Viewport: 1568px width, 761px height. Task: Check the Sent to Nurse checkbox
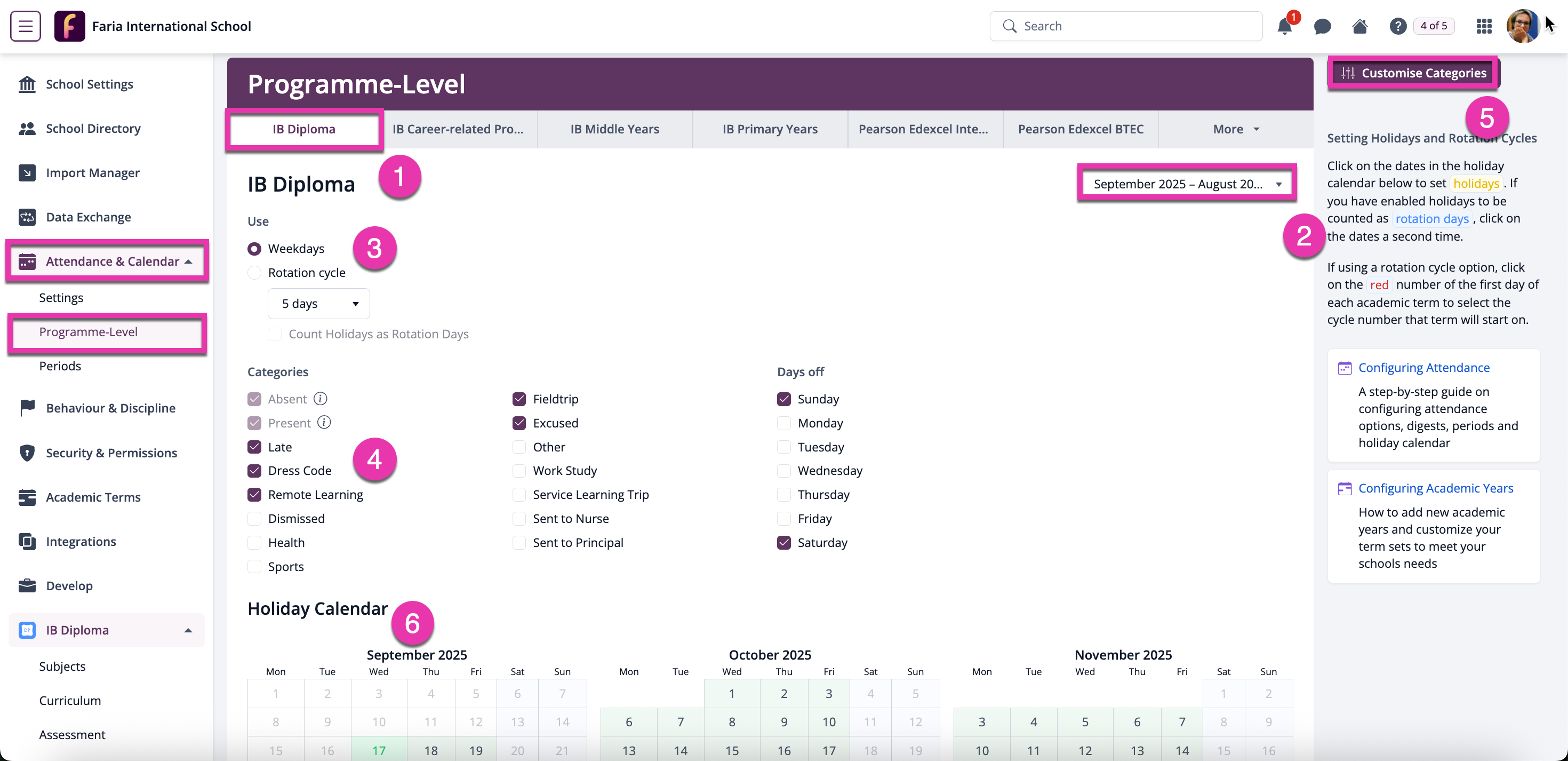519,519
